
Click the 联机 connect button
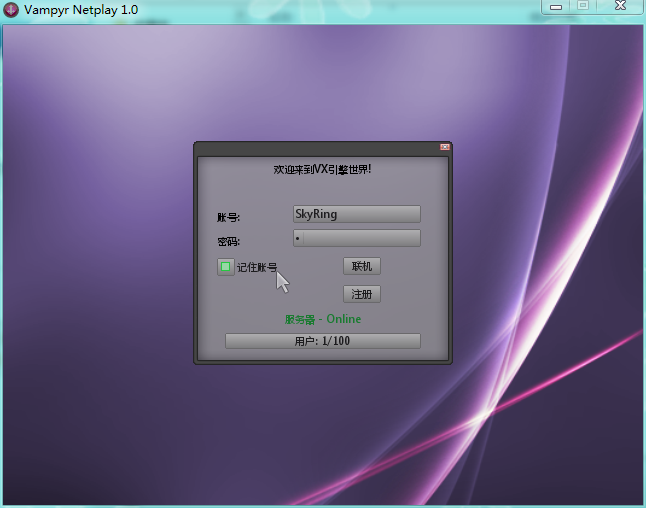click(362, 266)
